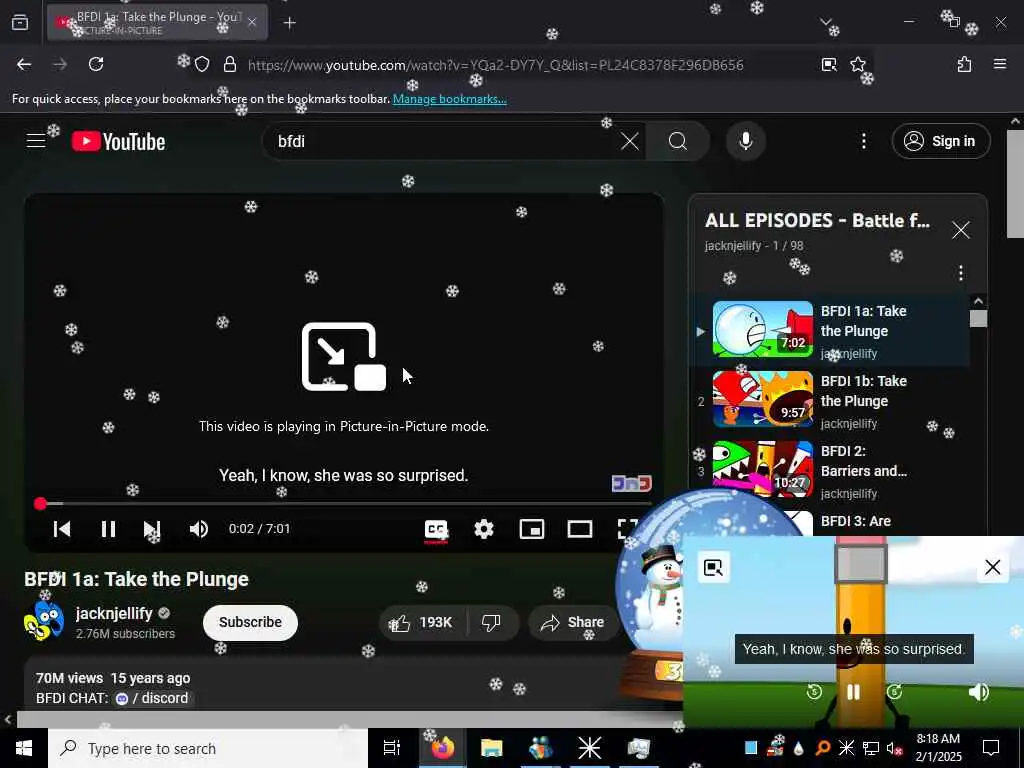Pause the Picture-in-Picture video
Screen dimensions: 1024x768
pos(853,692)
